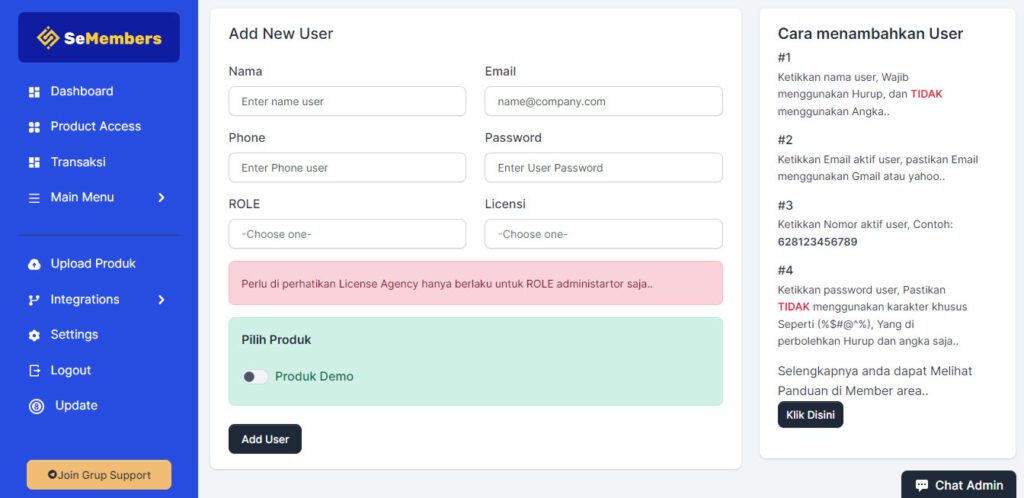Expand the Main Menu chevron
The width and height of the screenshot is (1024, 498).
click(x=161, y=198)
